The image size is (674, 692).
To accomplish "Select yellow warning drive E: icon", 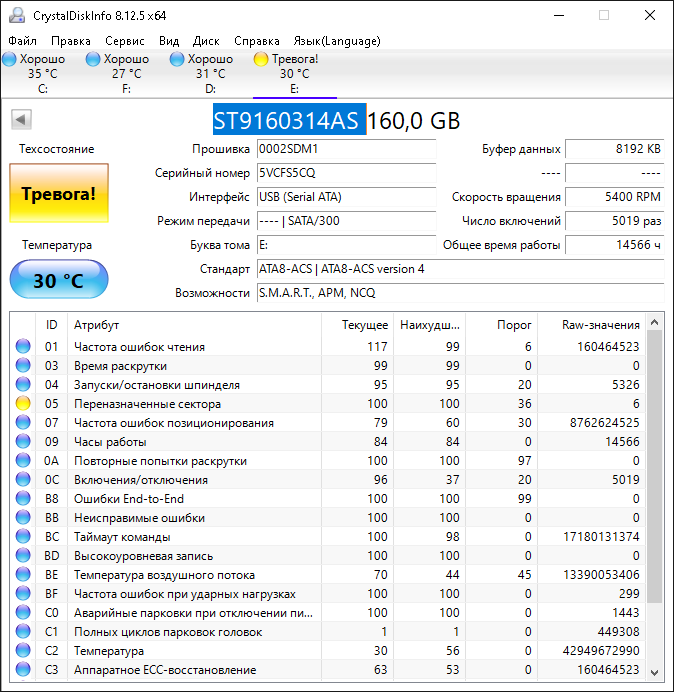I will click(261, 59).
